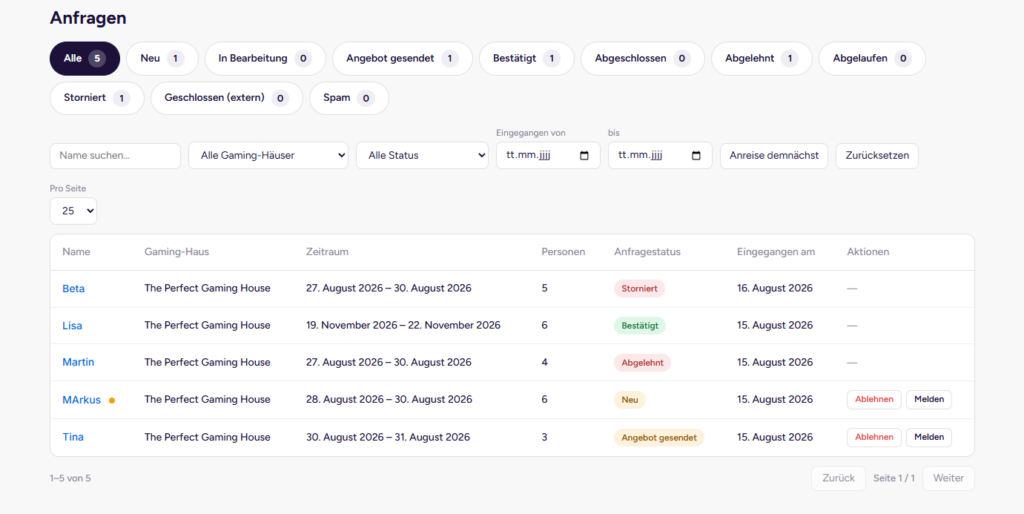Screen dimensions: 1024x514
Task: Click the 'bis' date input
Action: pos(660,156)
